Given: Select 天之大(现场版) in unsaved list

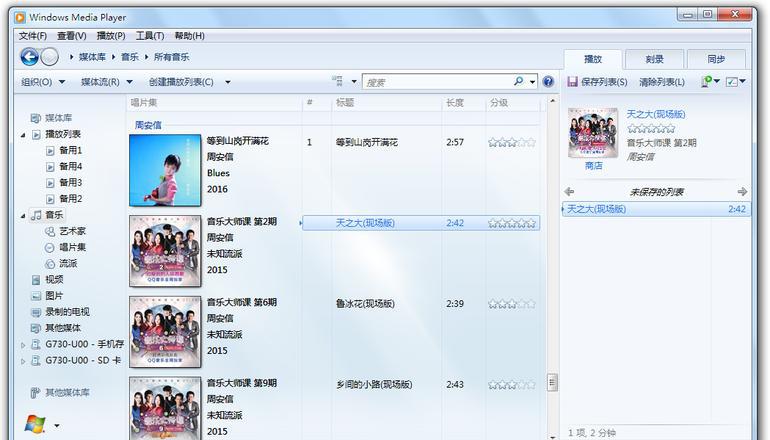Looking at the screenshot, I should [x=656, y=209].
